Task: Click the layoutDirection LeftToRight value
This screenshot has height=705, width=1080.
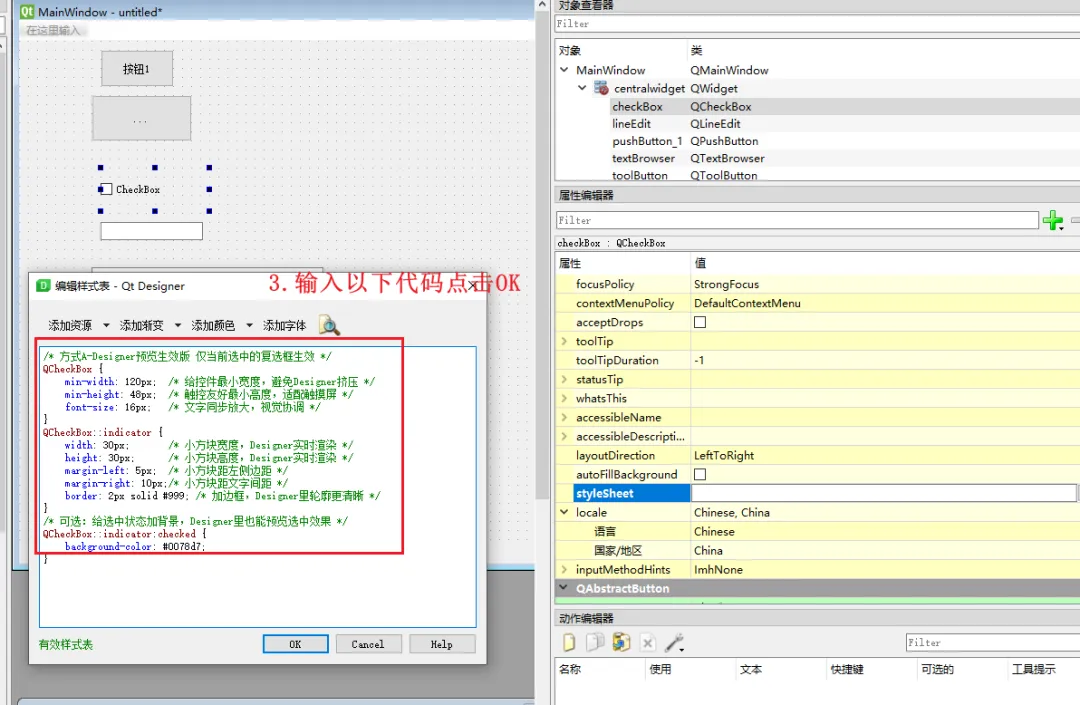Action: click(724, 456)
